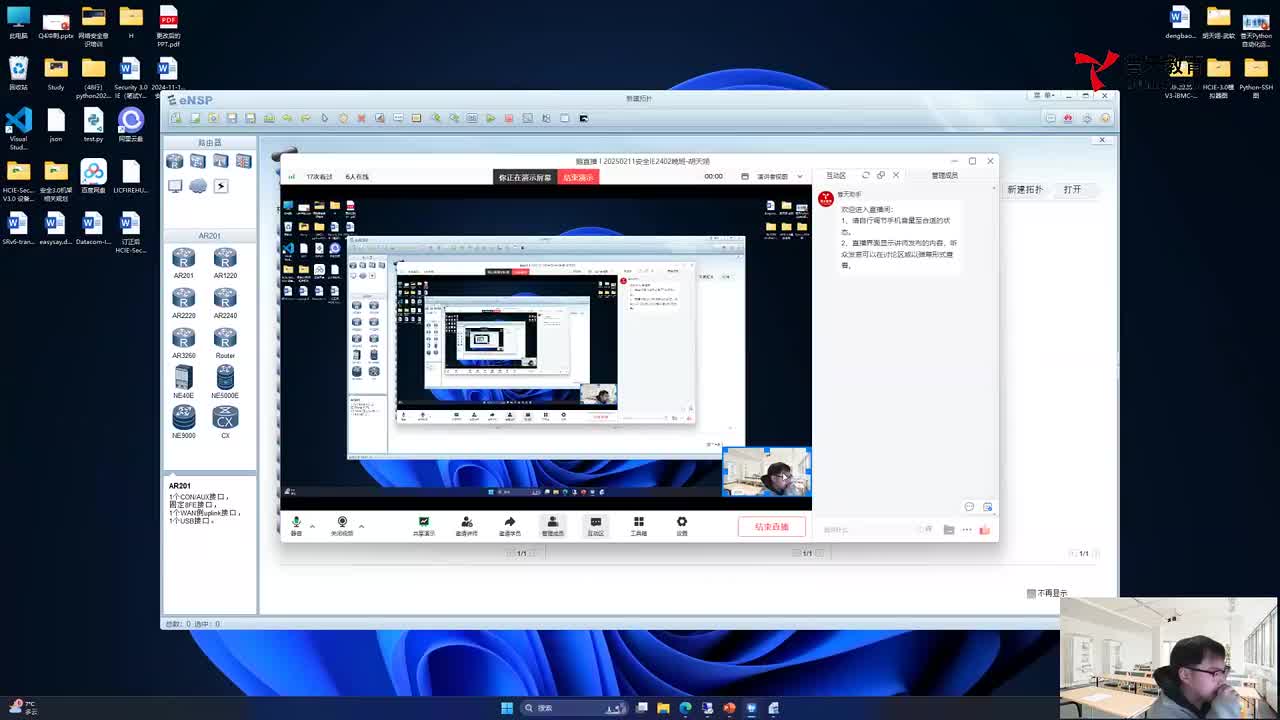Screen dimensions: 1280x720
Task: Open live stream 设置 settings gear
Action: click(x=682, y=525)
